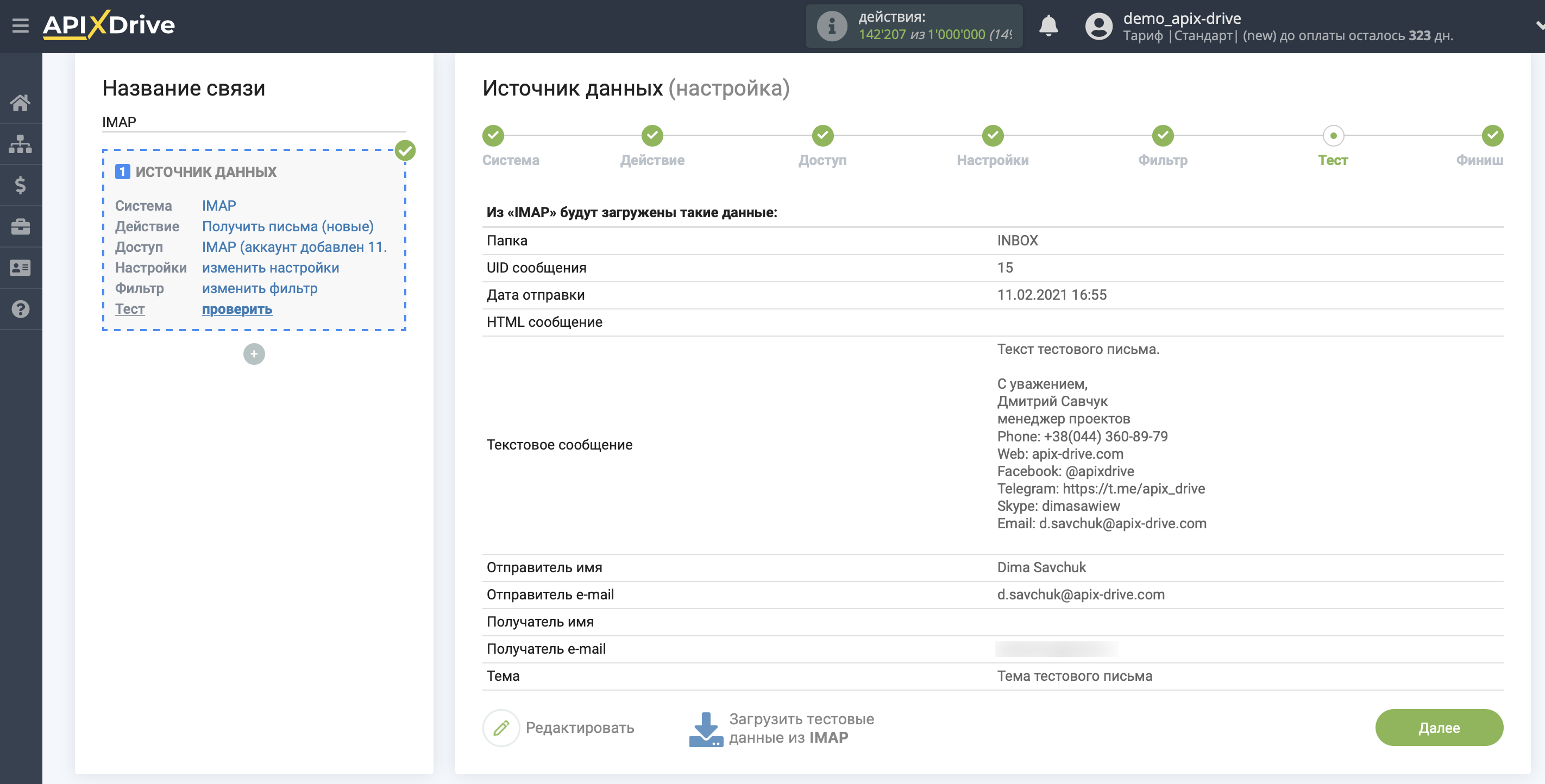
Task: Click Загрузить тестовые данные из IMAP
Action: (801, 728)
